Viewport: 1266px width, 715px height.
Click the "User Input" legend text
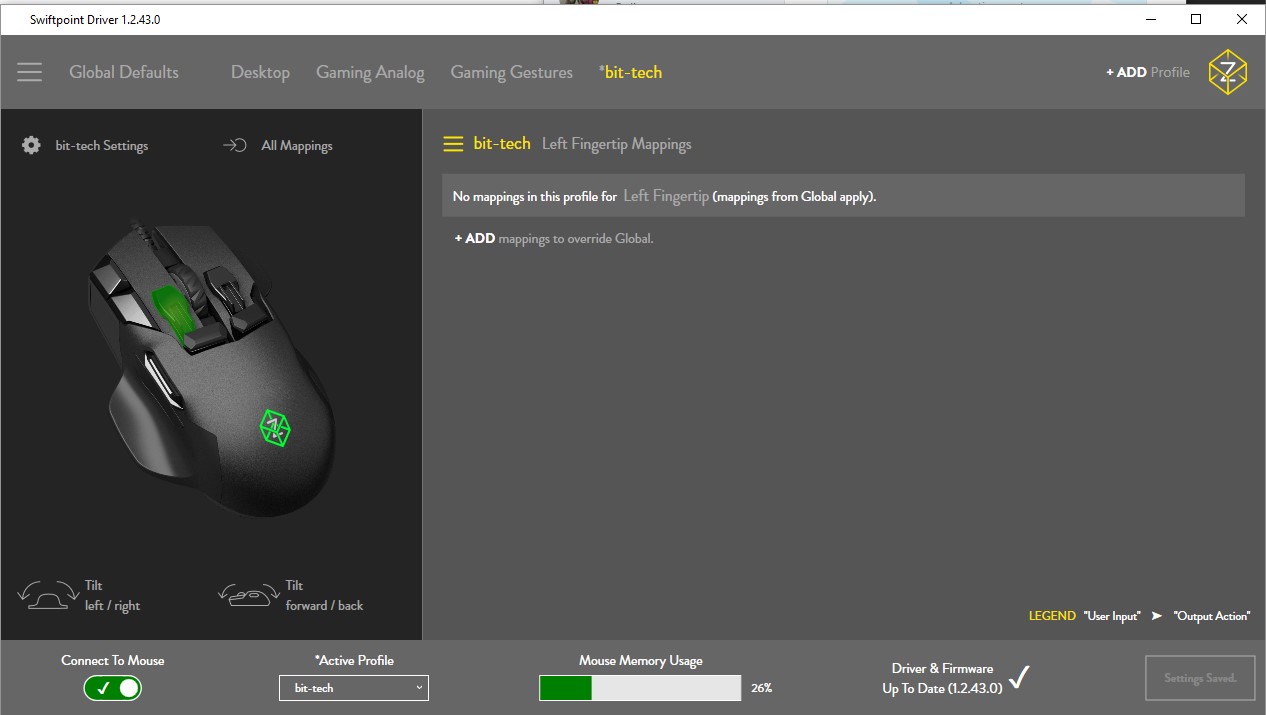1112,616
